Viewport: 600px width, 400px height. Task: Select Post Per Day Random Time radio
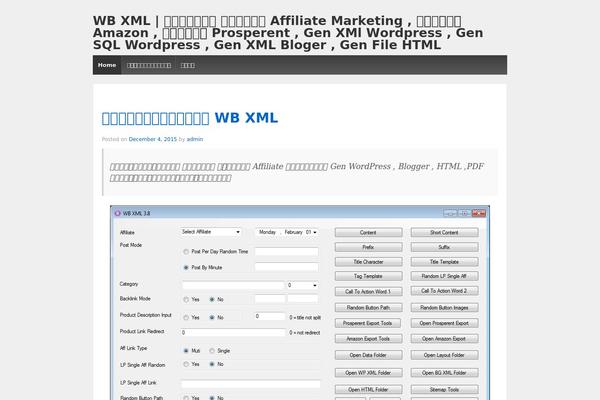[x=186, y=252]
